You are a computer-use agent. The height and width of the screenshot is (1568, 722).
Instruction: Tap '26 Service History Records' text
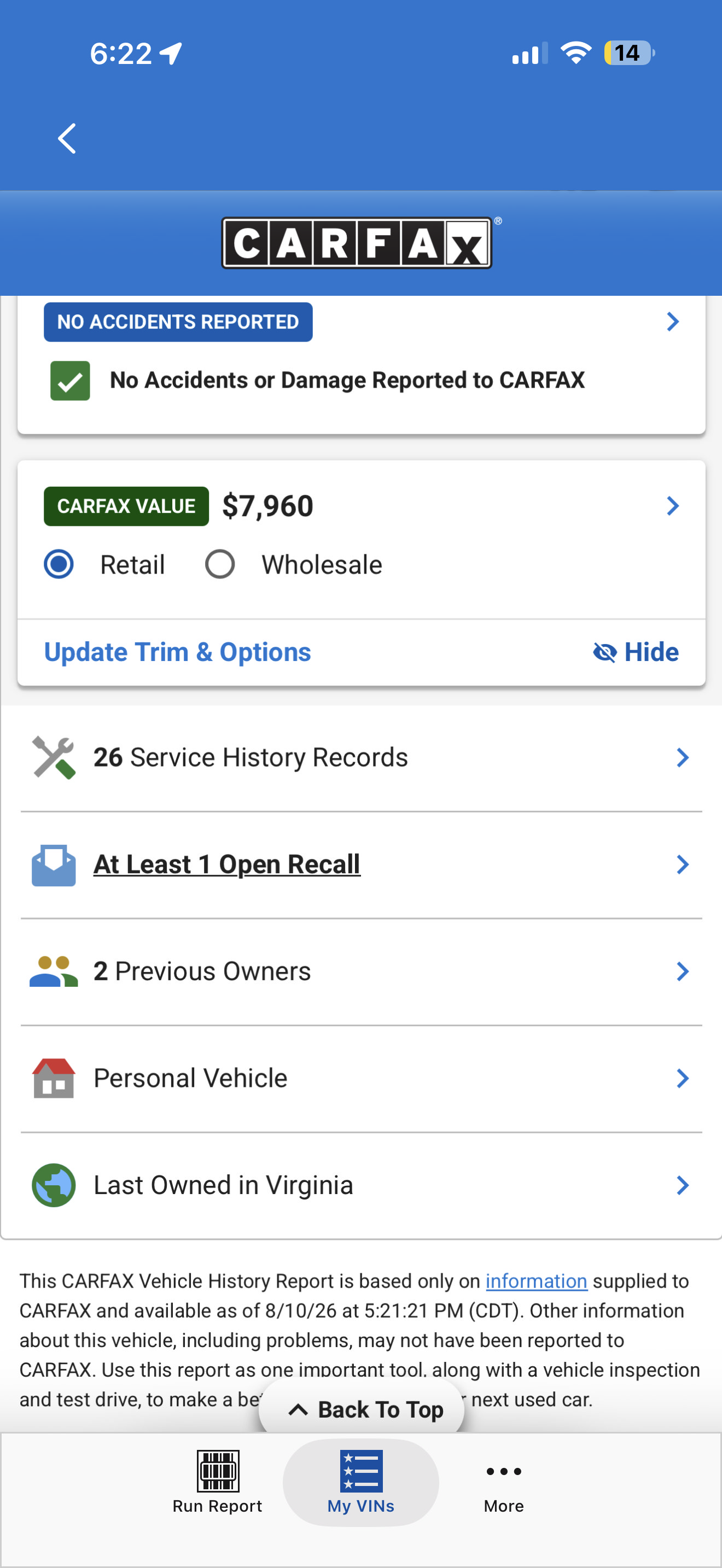tap(251, 758)
